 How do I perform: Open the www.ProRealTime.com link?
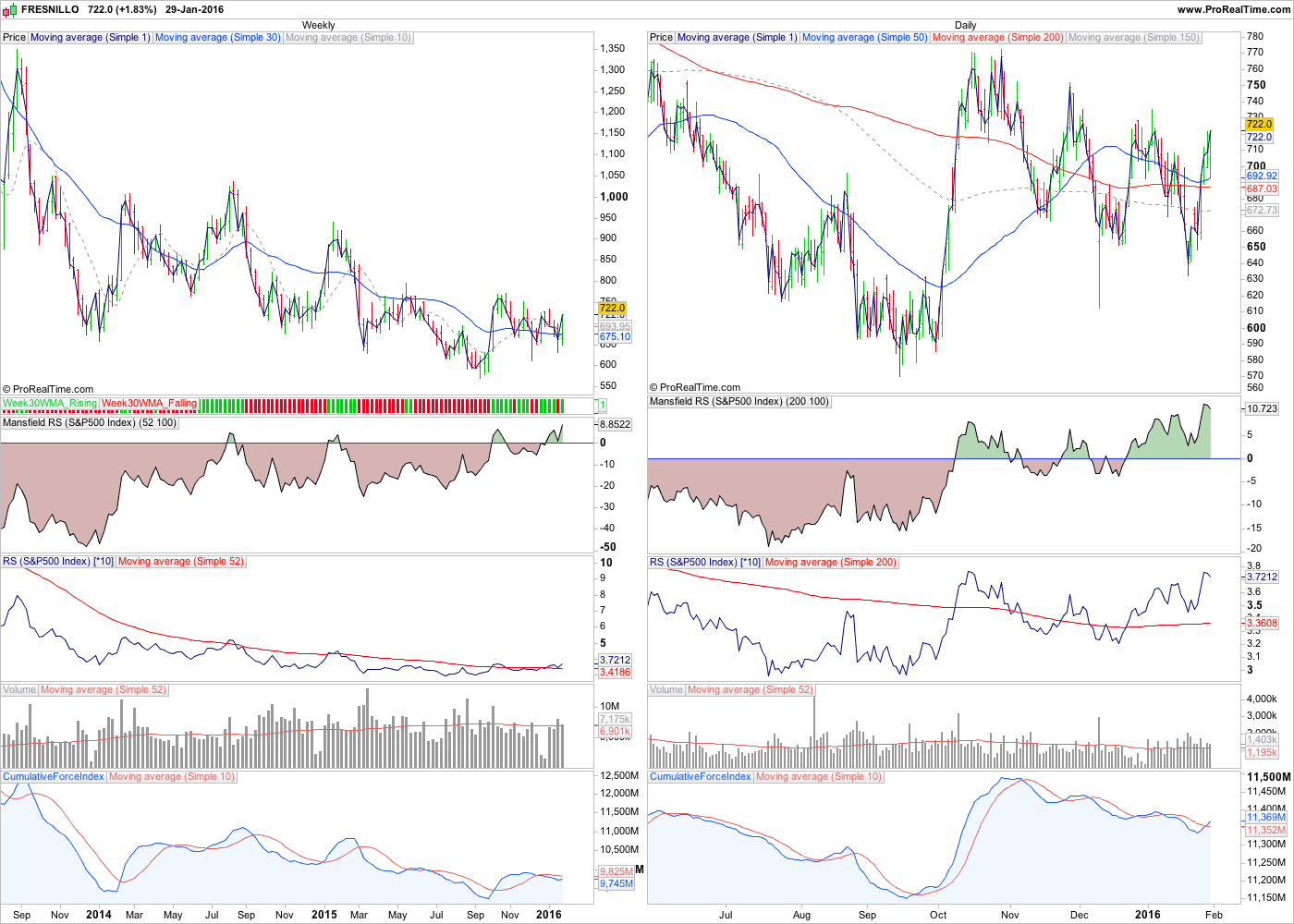point(1234,9)
